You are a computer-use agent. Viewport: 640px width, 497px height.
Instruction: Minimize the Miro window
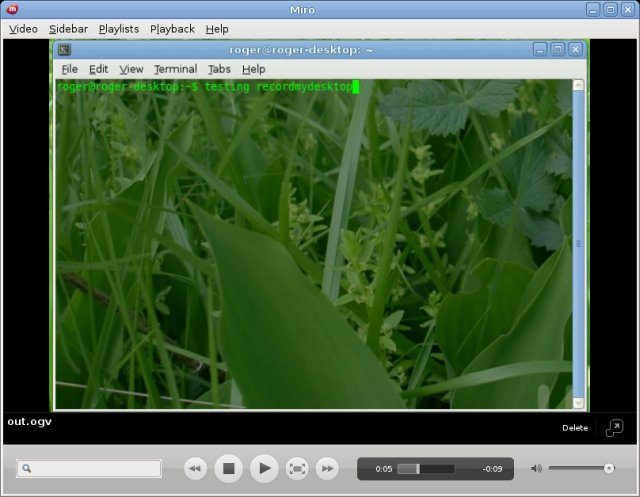pos(593,9)
